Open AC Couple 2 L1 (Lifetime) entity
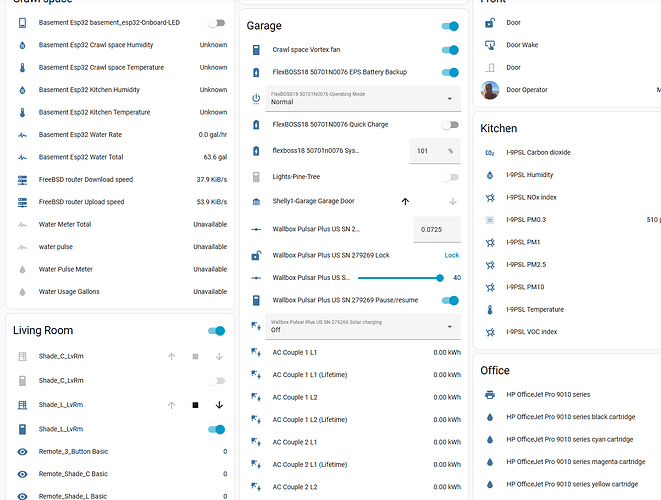The width and height of the screenshot is (661, 500). (x=354, y=465)
